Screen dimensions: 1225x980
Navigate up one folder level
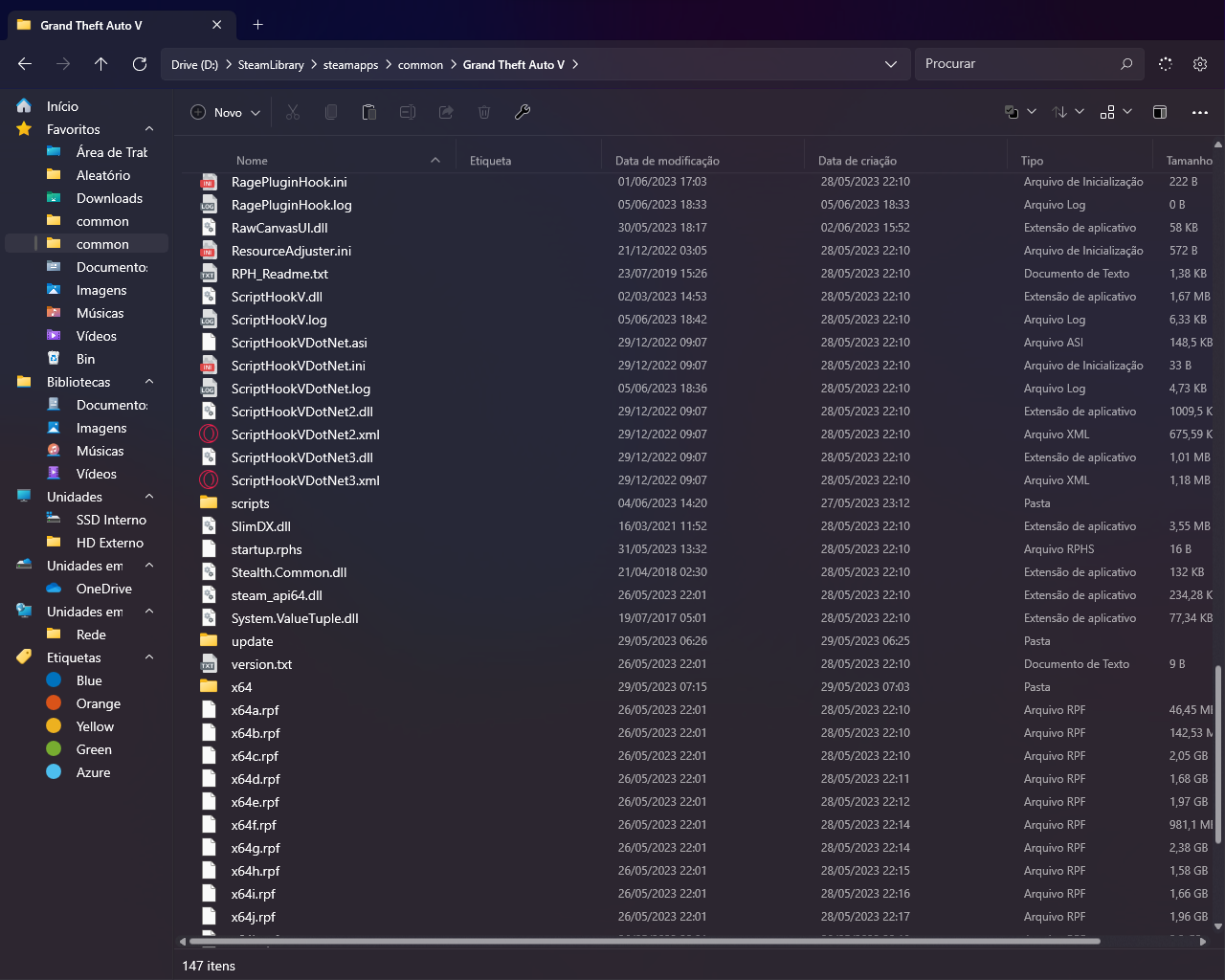tap(101, 64)
